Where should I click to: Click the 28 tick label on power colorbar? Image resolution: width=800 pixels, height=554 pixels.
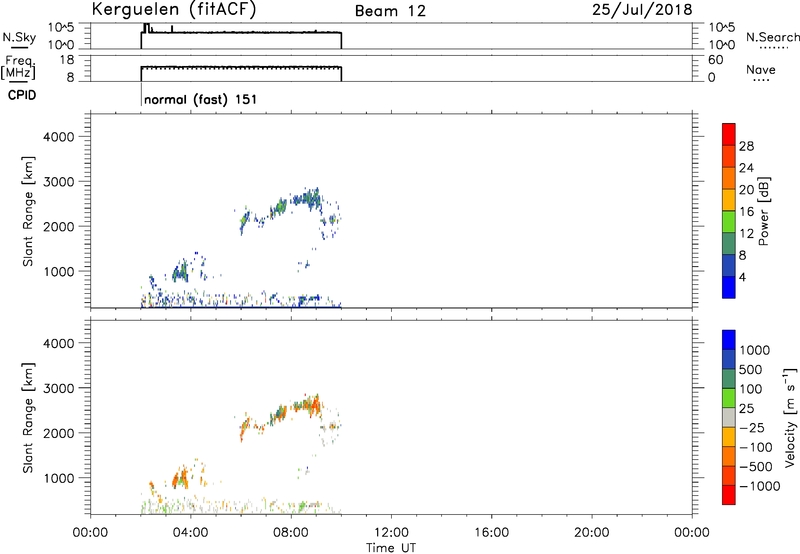coord(746,146)
